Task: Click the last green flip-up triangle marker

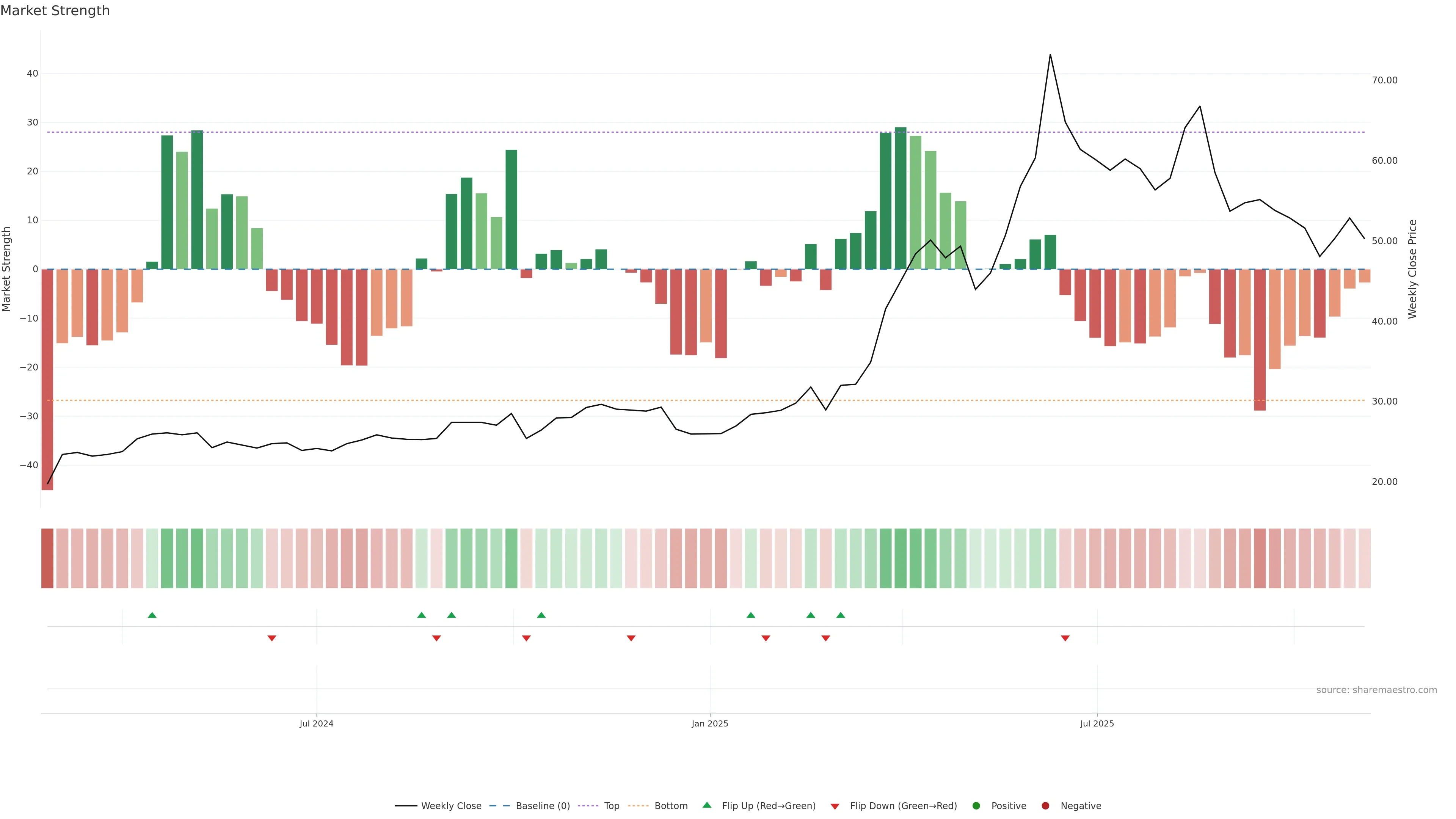Action: click(841, 615)
